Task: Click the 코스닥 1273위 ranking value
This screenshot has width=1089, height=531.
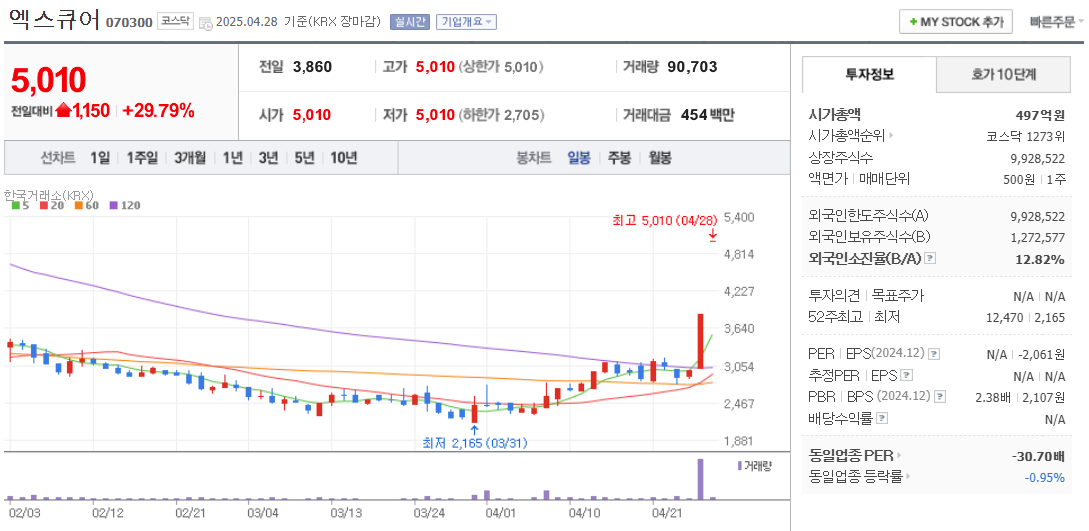Action: [x=1026, y=136]
